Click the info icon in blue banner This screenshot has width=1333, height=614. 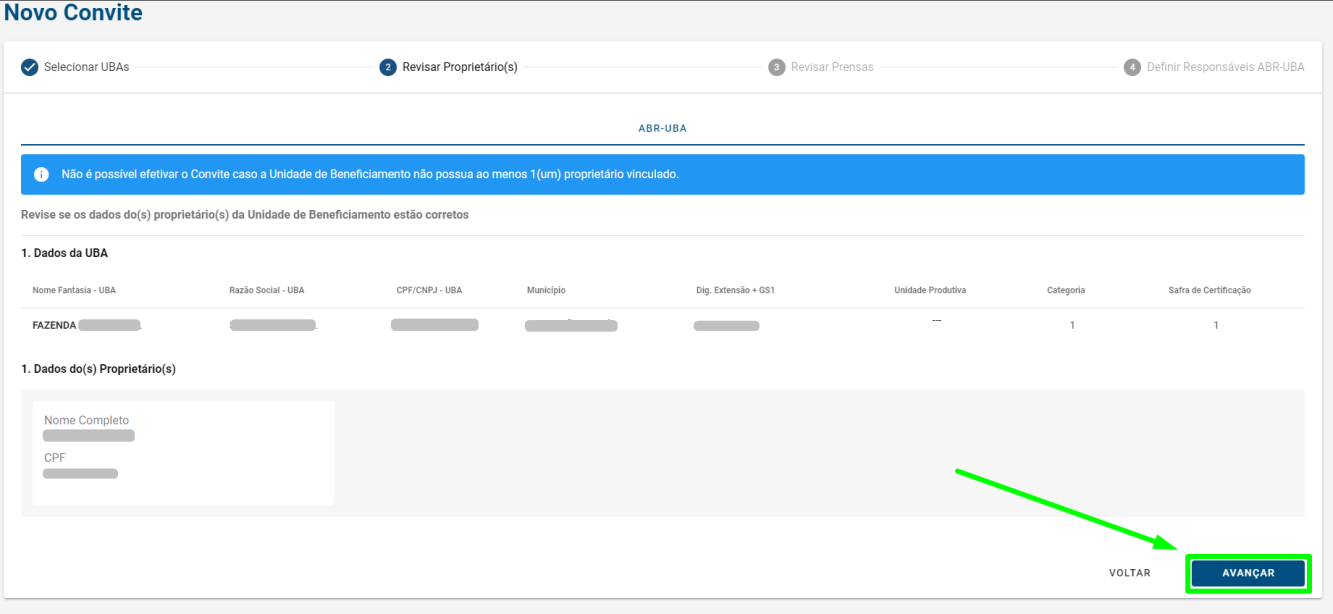click(42, 174)
